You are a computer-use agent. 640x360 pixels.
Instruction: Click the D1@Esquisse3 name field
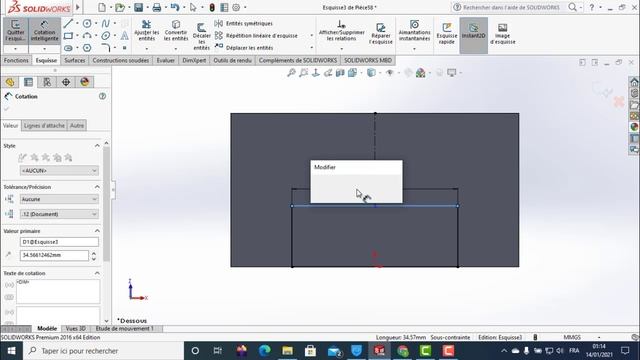click(x=59, y=242)
